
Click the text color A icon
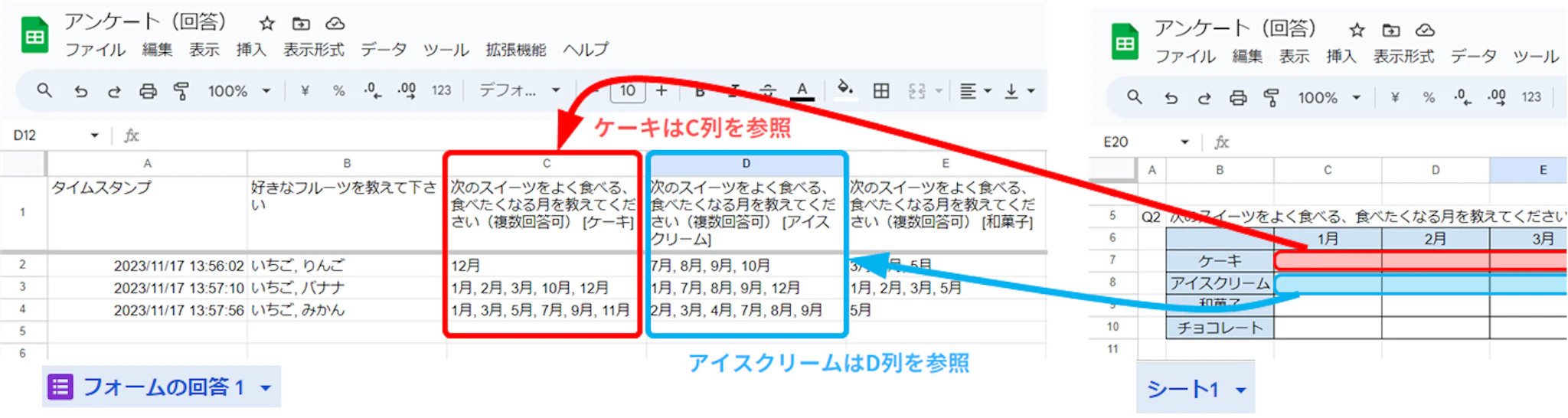tap(802, 90)
